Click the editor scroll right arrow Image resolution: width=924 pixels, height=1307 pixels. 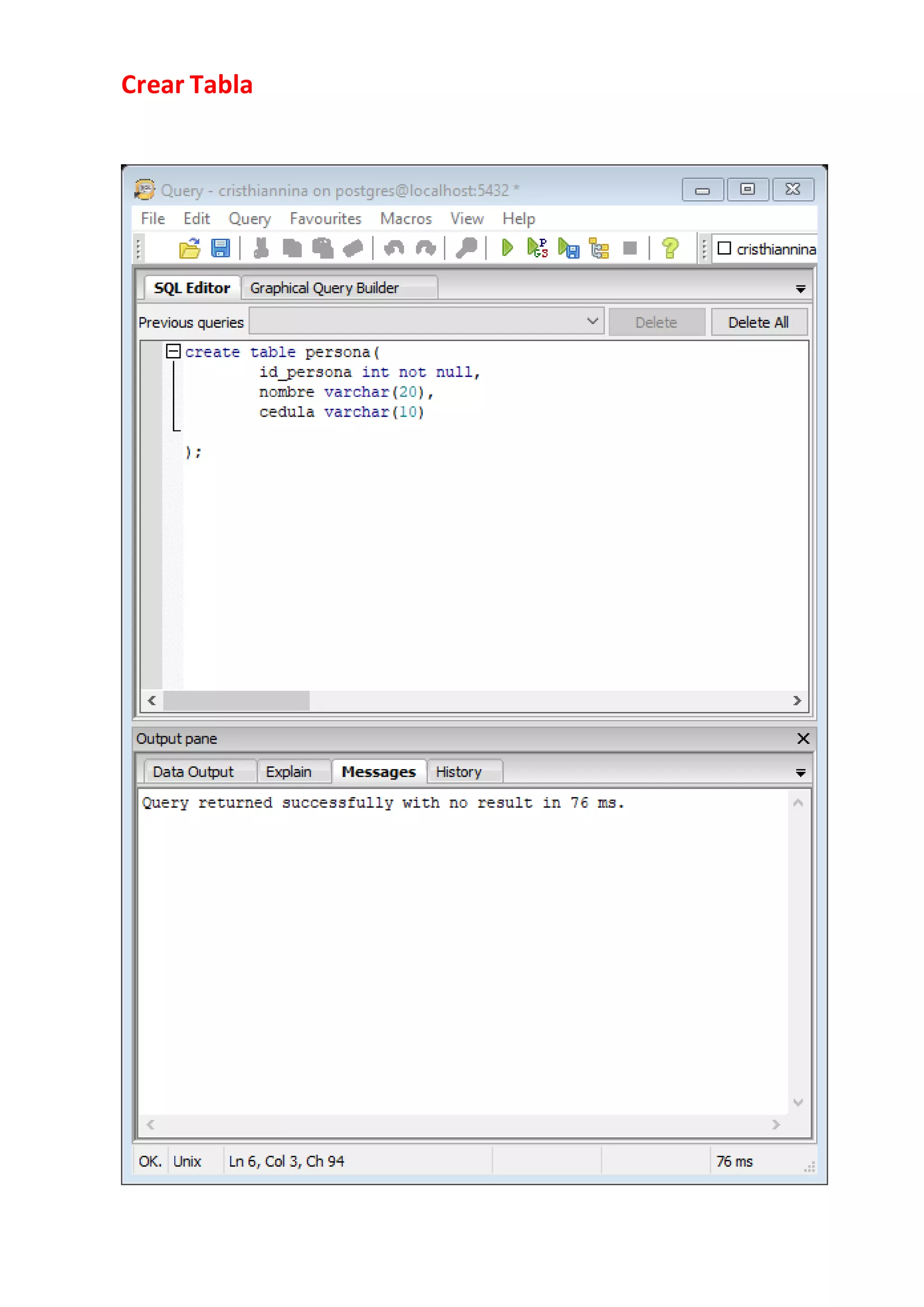pyautogui.click(x=797, y=700)
